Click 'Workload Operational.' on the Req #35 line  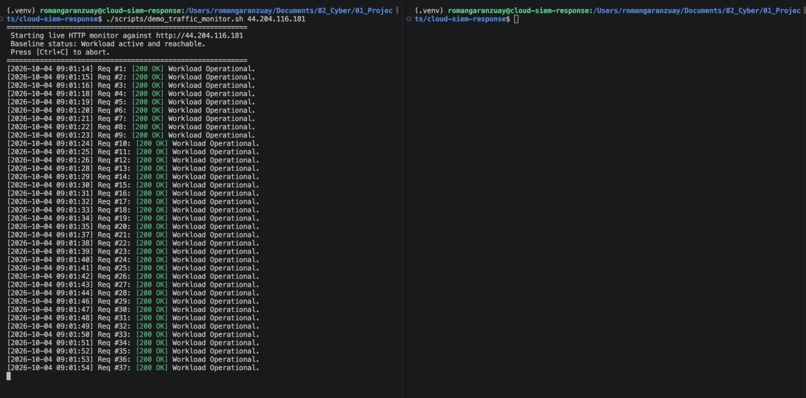coord(215,351)
